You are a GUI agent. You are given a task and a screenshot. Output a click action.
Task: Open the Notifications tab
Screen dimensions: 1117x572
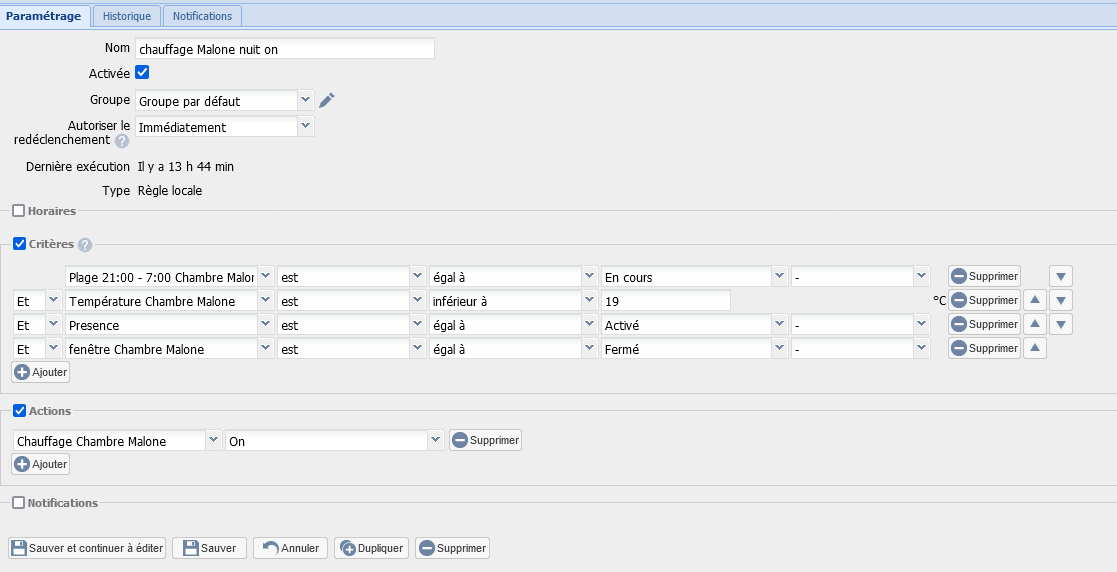tap(202, 16)
